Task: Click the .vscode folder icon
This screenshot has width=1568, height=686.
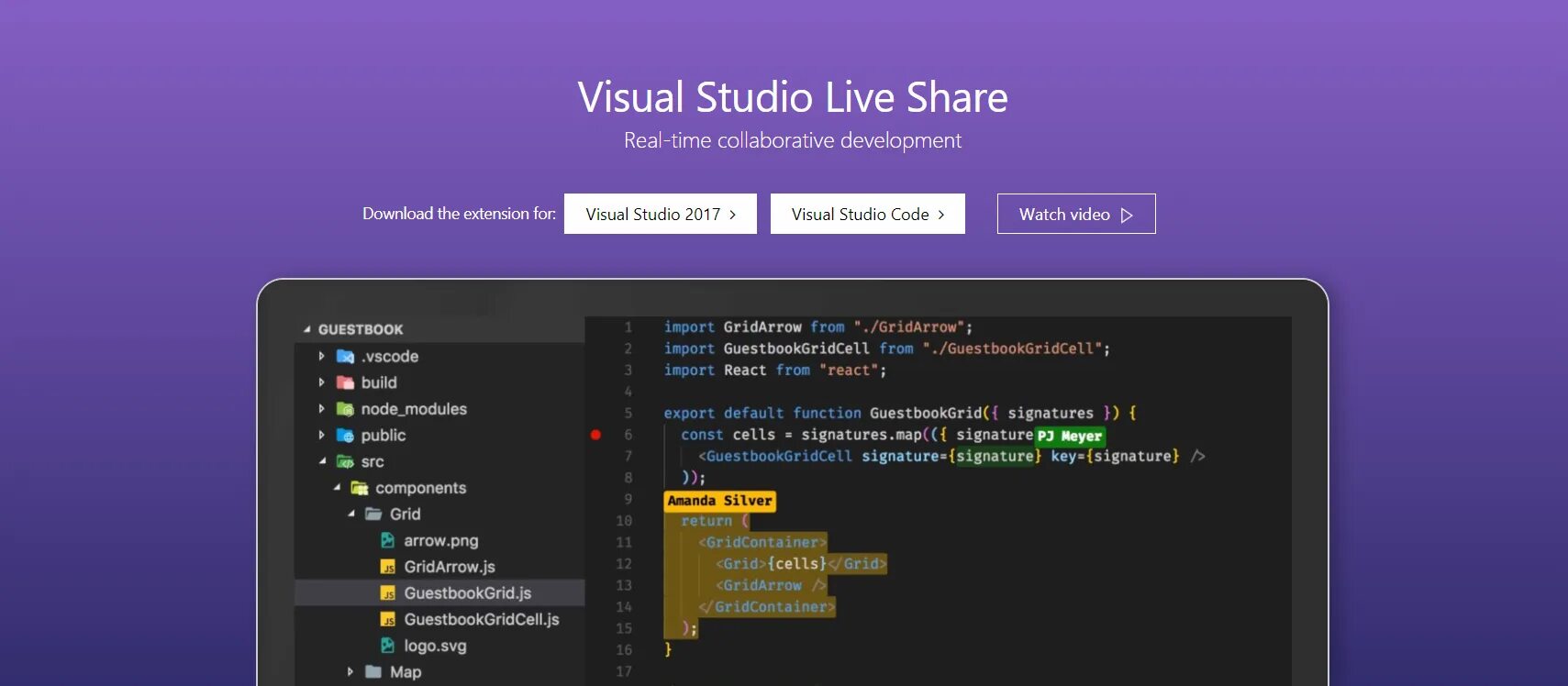Action: point(345,357)
